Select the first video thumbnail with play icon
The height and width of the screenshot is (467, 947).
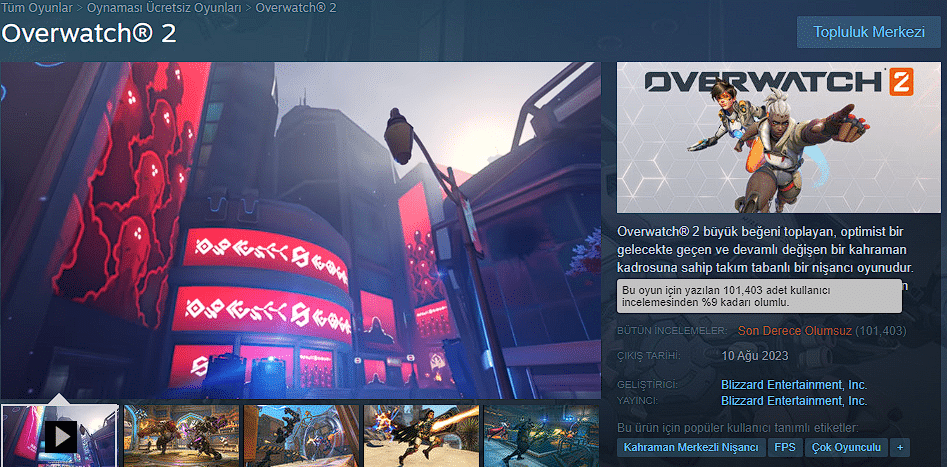coord(60,436)
